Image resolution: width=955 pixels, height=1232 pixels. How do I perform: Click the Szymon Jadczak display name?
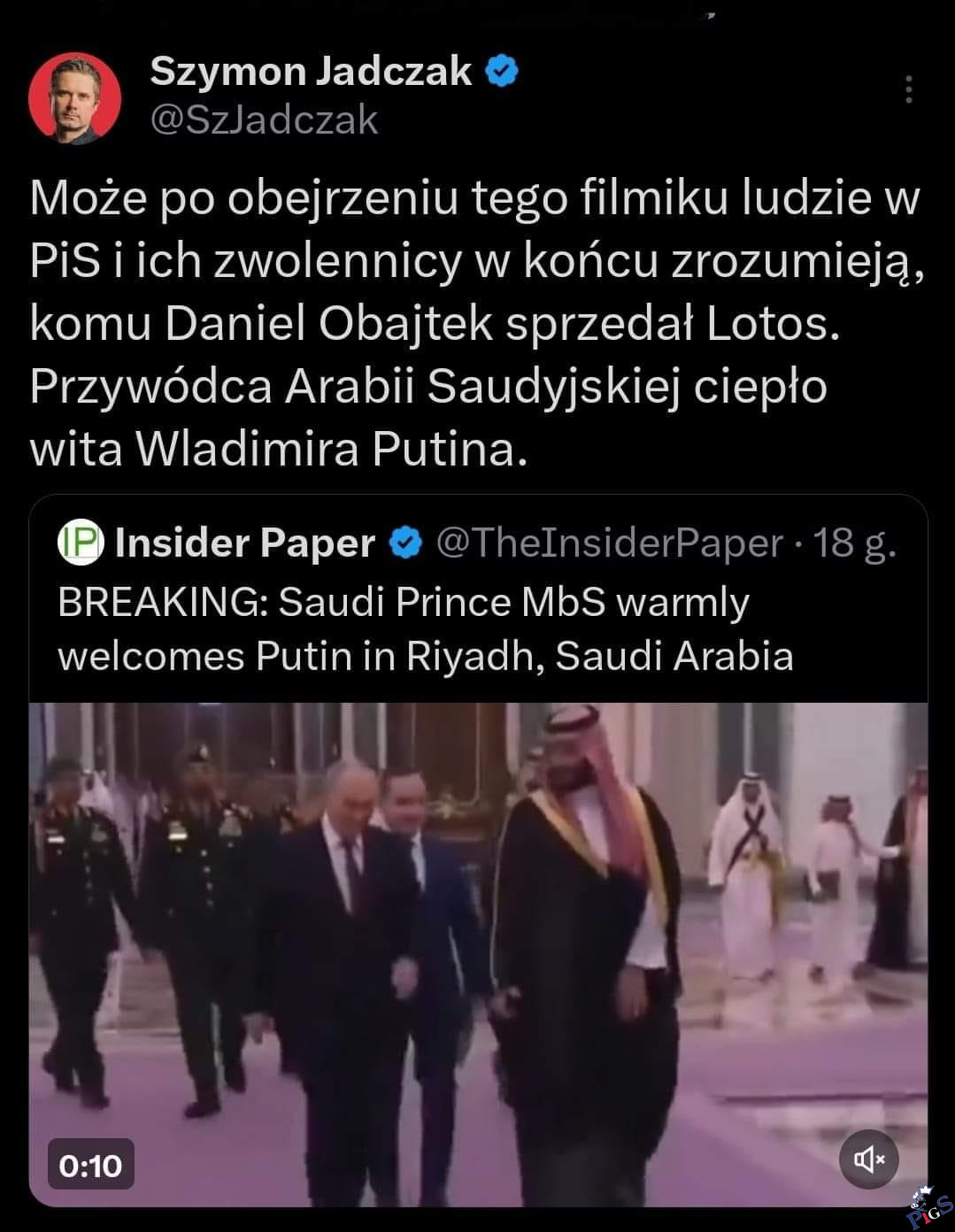coord(311,71)
